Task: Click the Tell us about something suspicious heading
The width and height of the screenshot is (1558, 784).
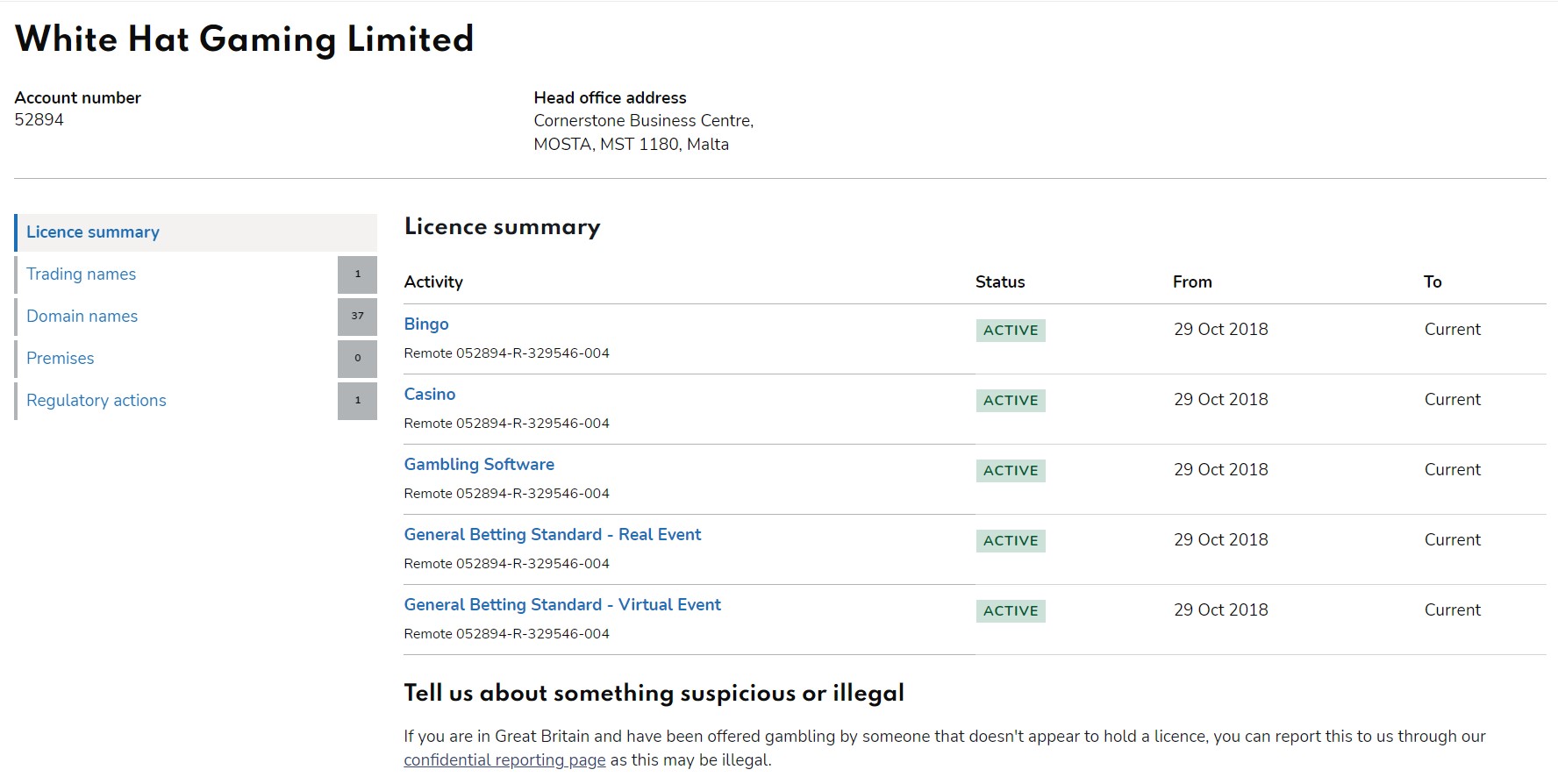Action: pos(654,694)
